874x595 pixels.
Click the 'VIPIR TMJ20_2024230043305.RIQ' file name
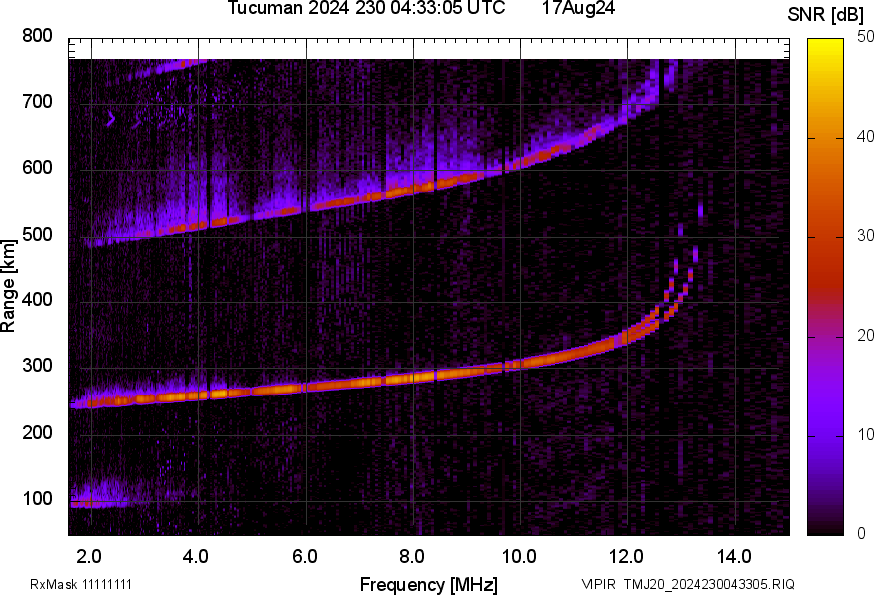click(688, 584)
